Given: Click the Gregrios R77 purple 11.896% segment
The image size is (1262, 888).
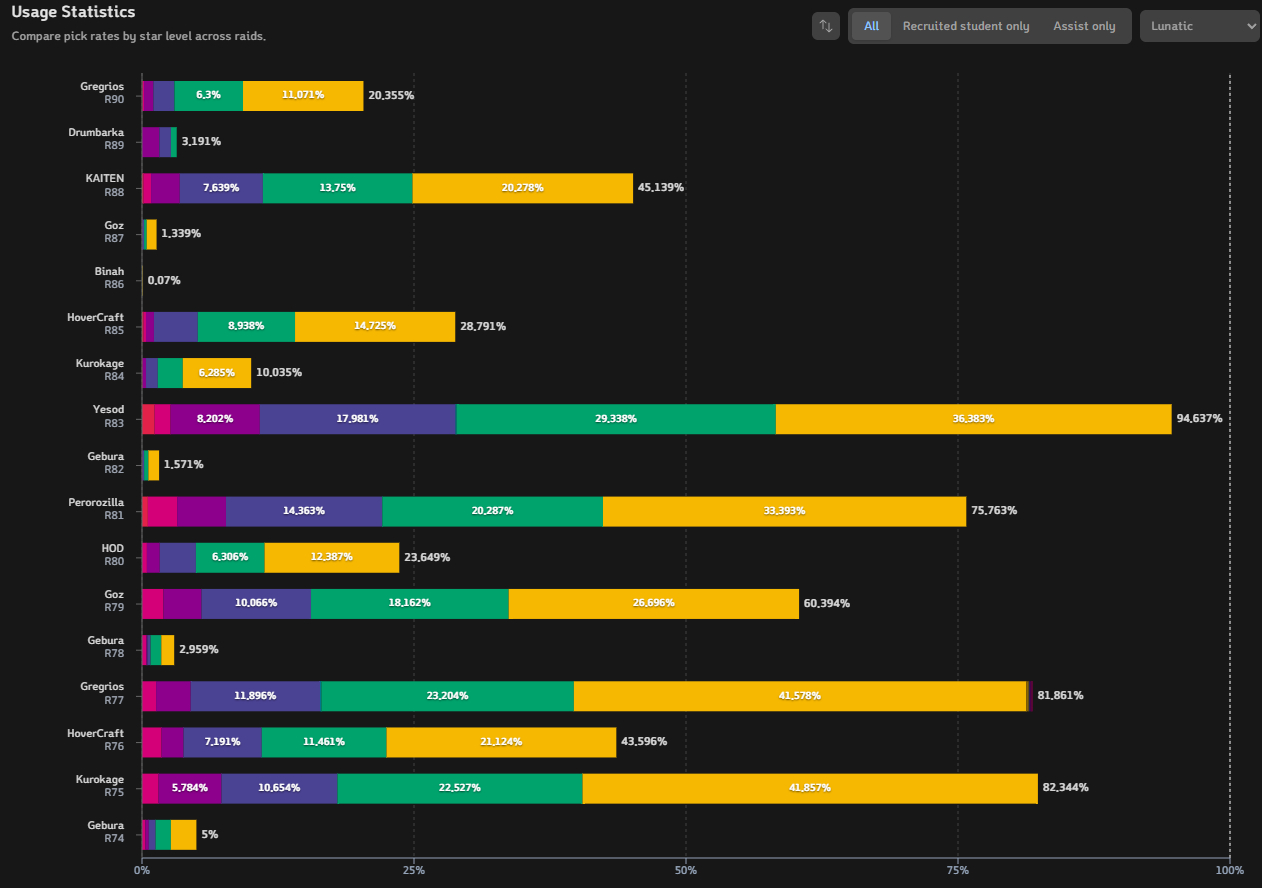Looking at the screenshot, I should 256,696.
